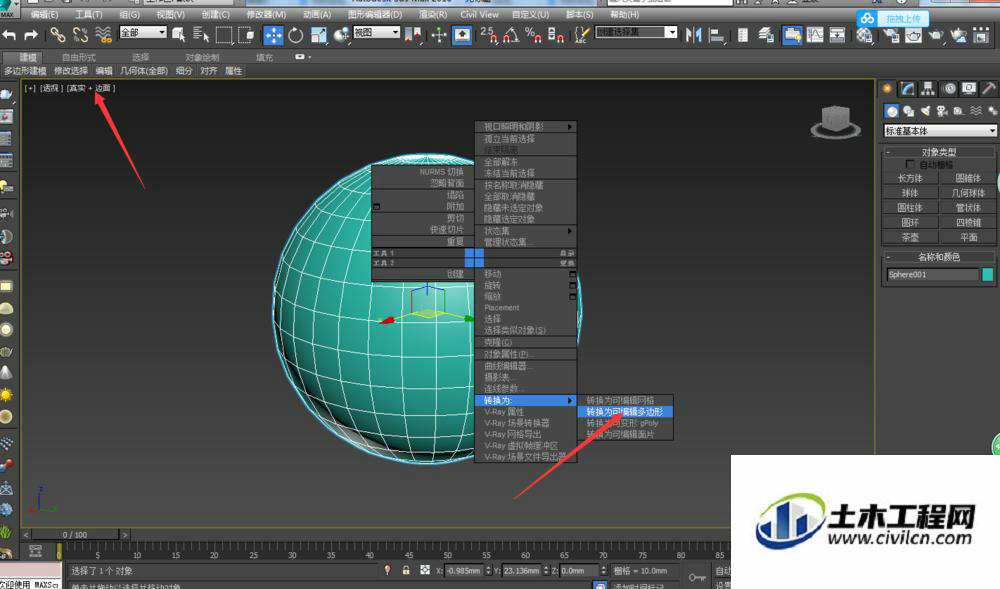1000x589 pixels.
Task: Switch to the 自由形式 ribbon tab
Action: pos(78,57)
